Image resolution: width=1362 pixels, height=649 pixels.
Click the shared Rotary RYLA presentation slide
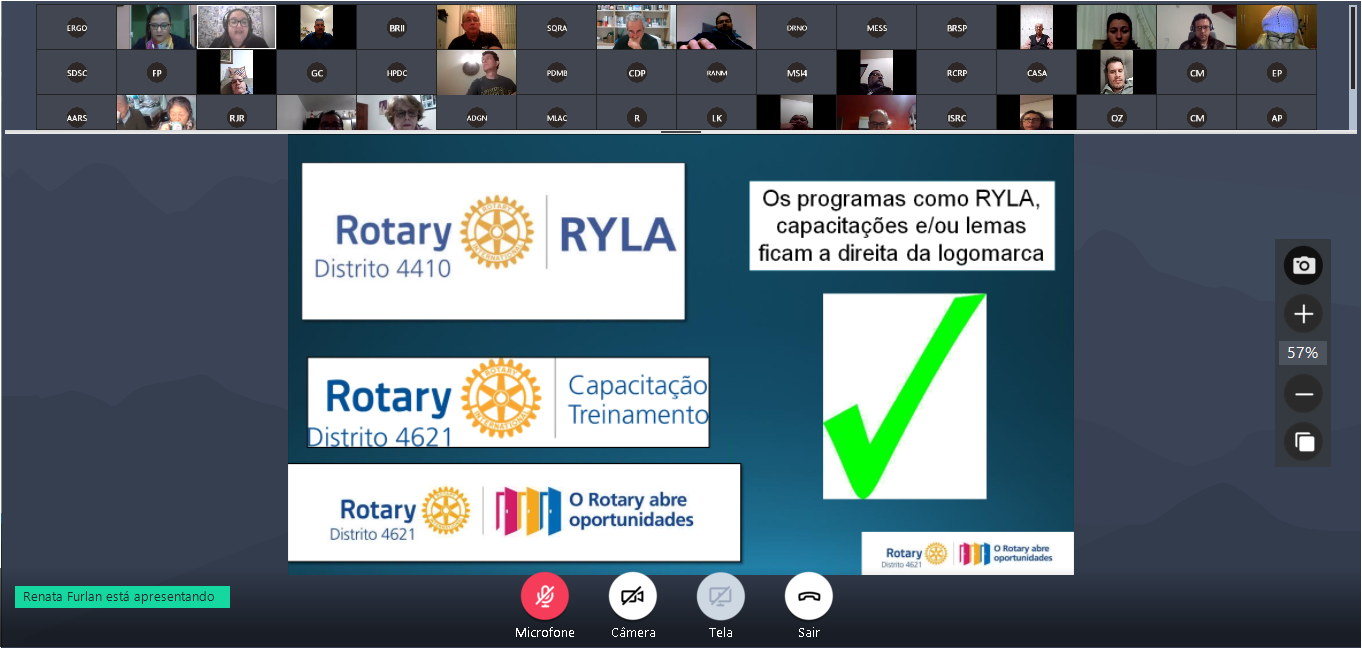[680, 354]
